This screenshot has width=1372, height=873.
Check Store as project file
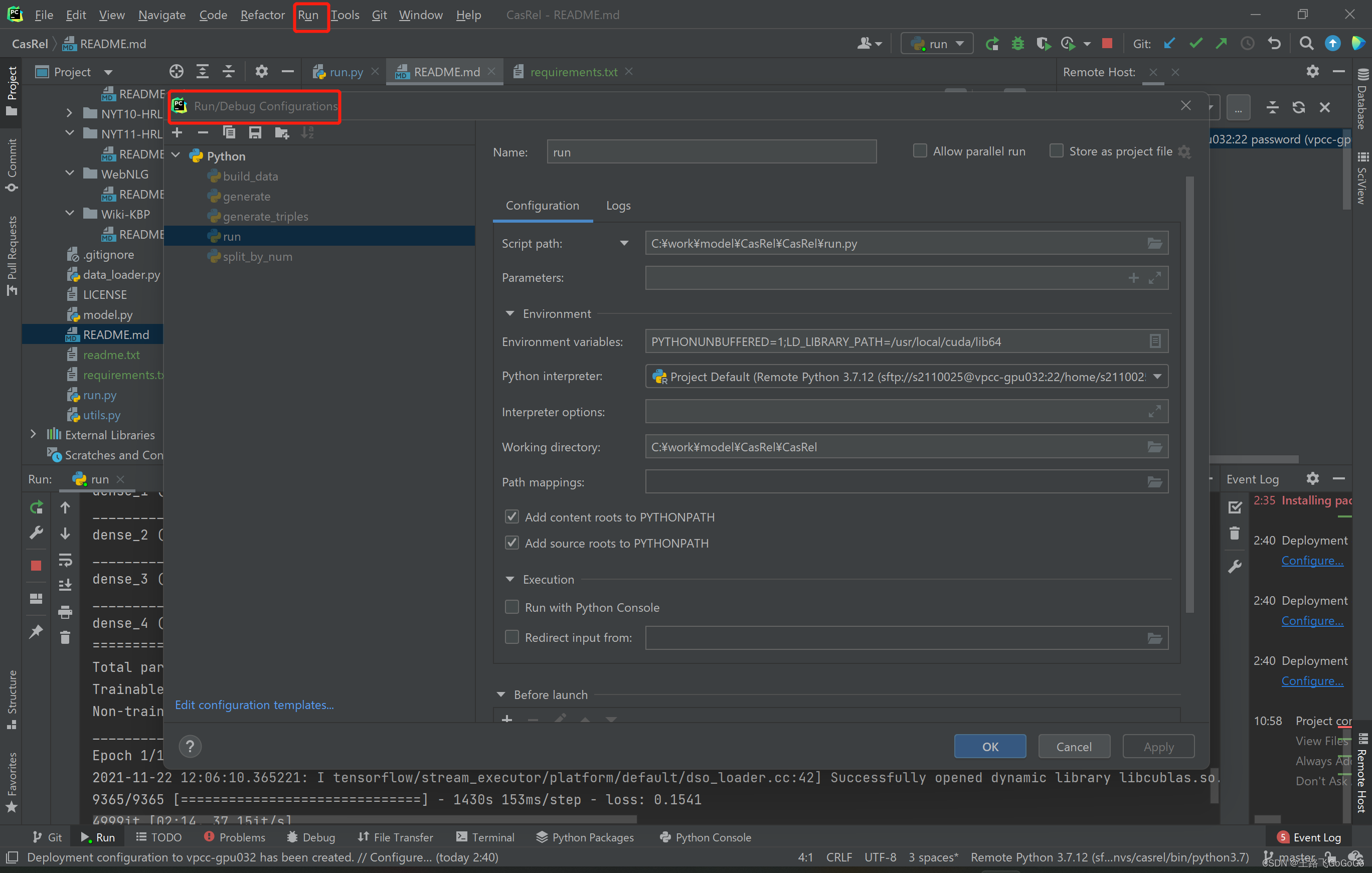point(1056,151)
